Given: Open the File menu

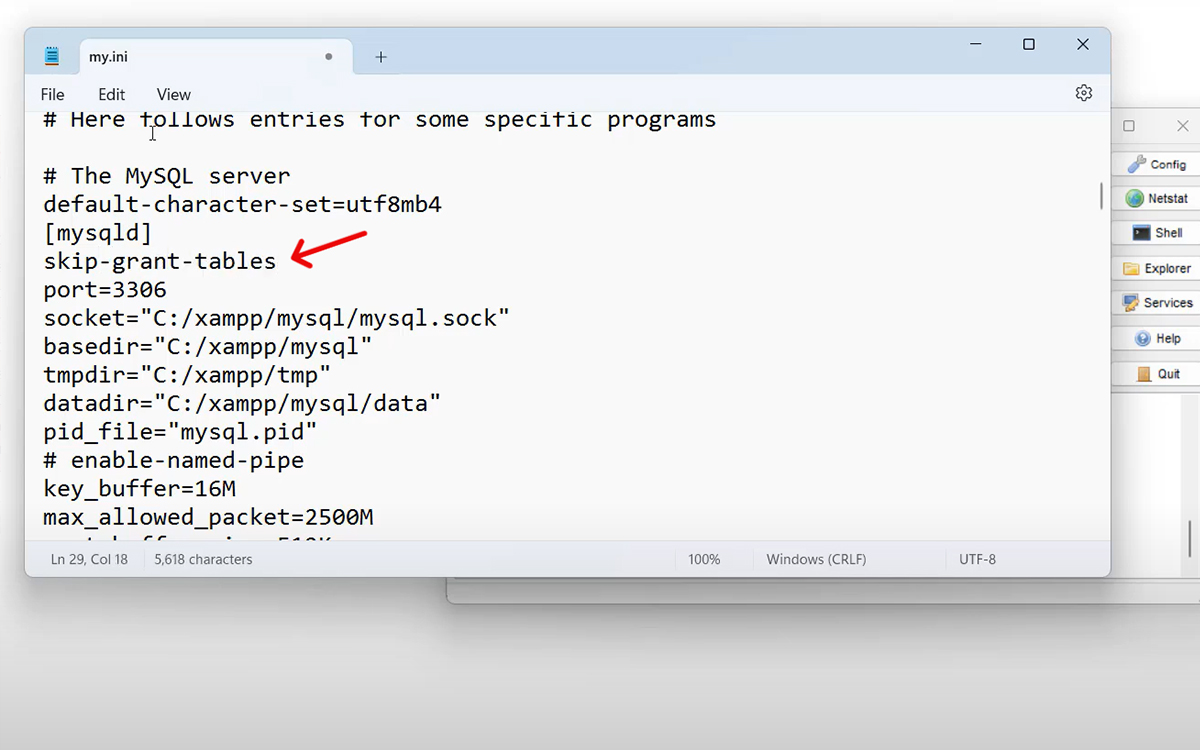Looking at the screenshot, I should coord(52,94).
